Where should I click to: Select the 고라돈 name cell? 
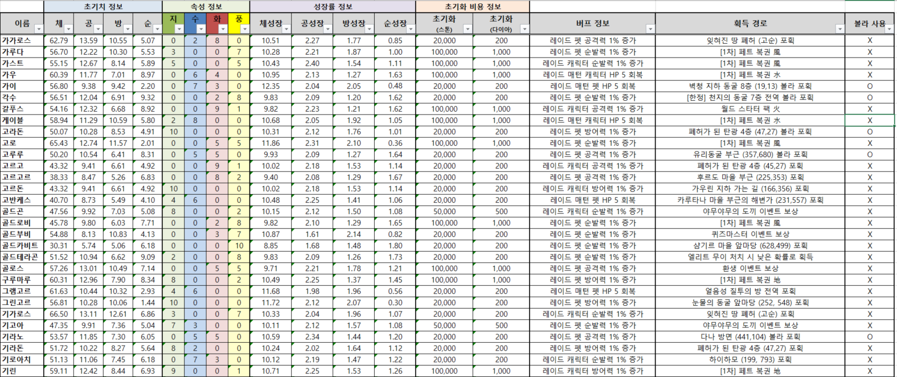click(x=22, y=132)
